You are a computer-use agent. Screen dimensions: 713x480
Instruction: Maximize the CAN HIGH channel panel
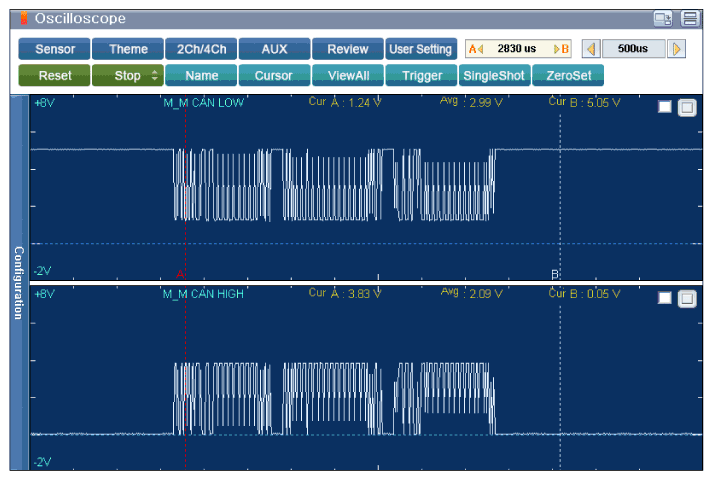coord(687,298)
